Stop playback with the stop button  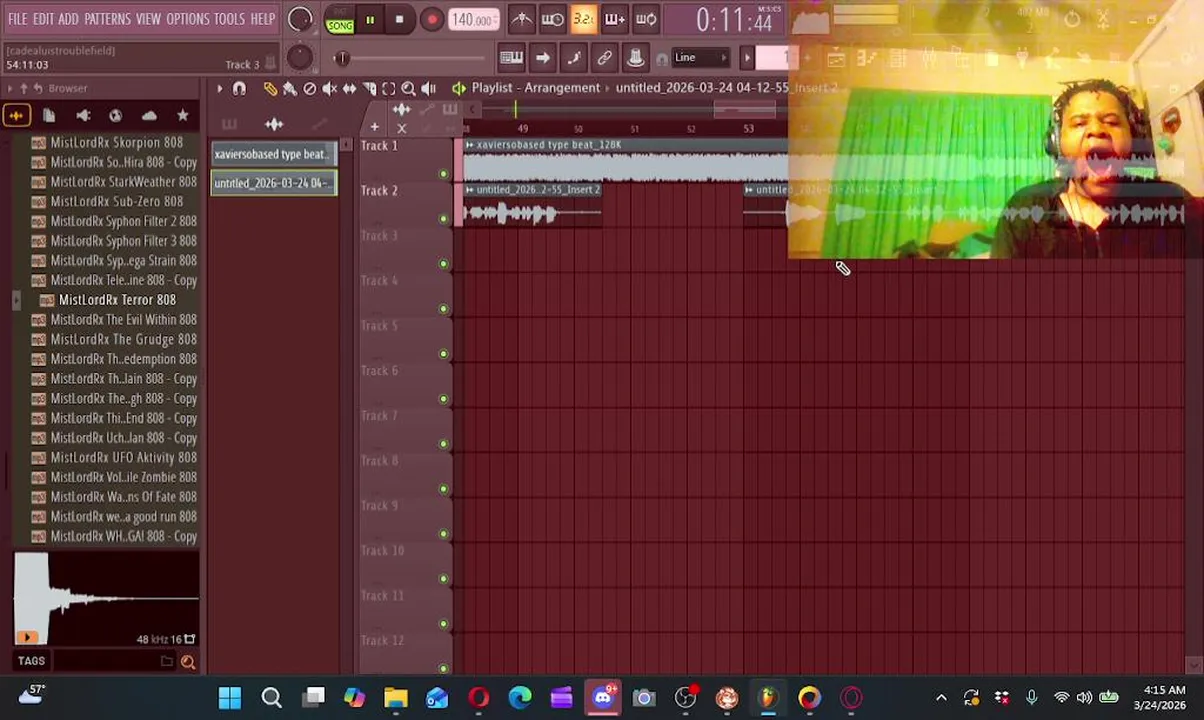tap(399, 19)
